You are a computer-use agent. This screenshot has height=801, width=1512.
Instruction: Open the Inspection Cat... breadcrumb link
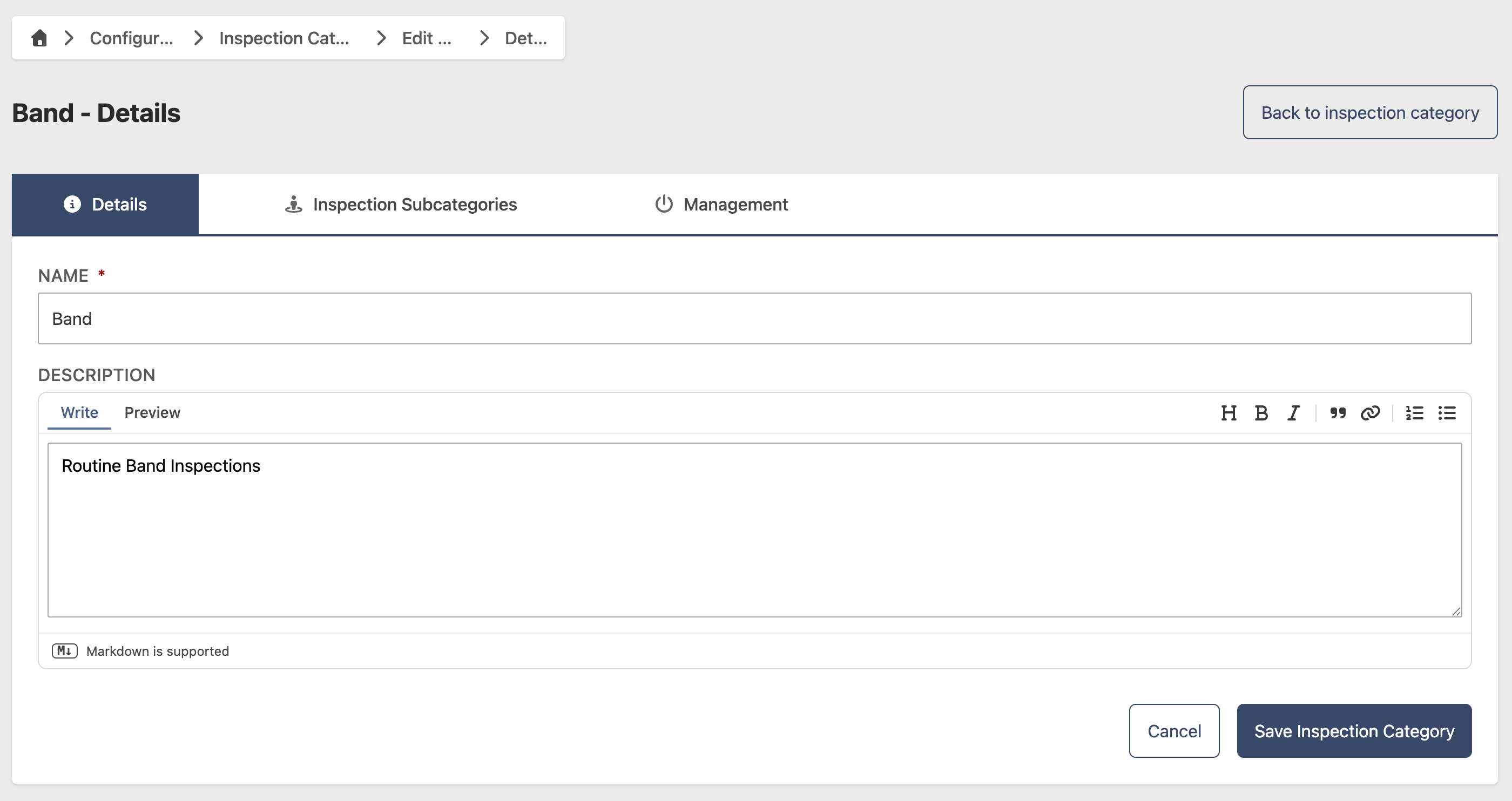(284, 38)
